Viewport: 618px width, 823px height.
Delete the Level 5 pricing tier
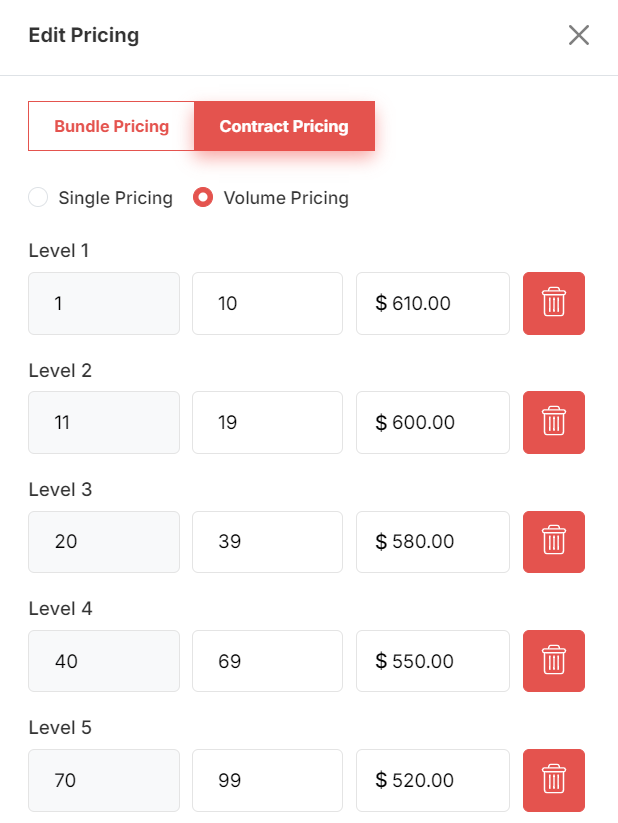click(x=553, y=780)
